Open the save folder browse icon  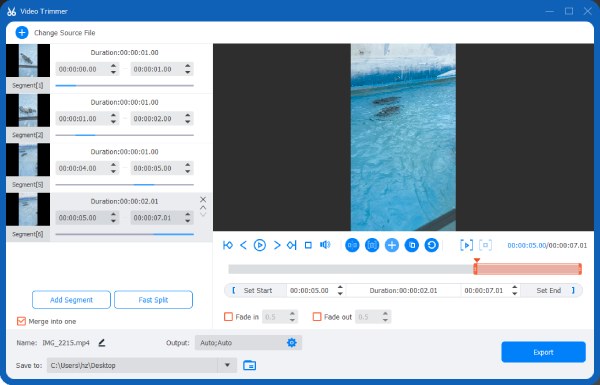pyautogui.click(x=249, y=365)
